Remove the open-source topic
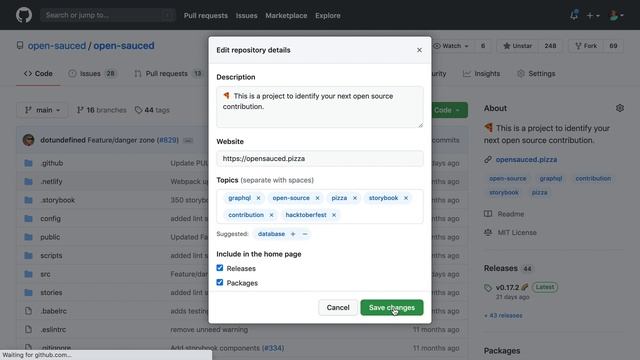Image resolution: width=640 pixels, height=360 pixels. (317, 198)
